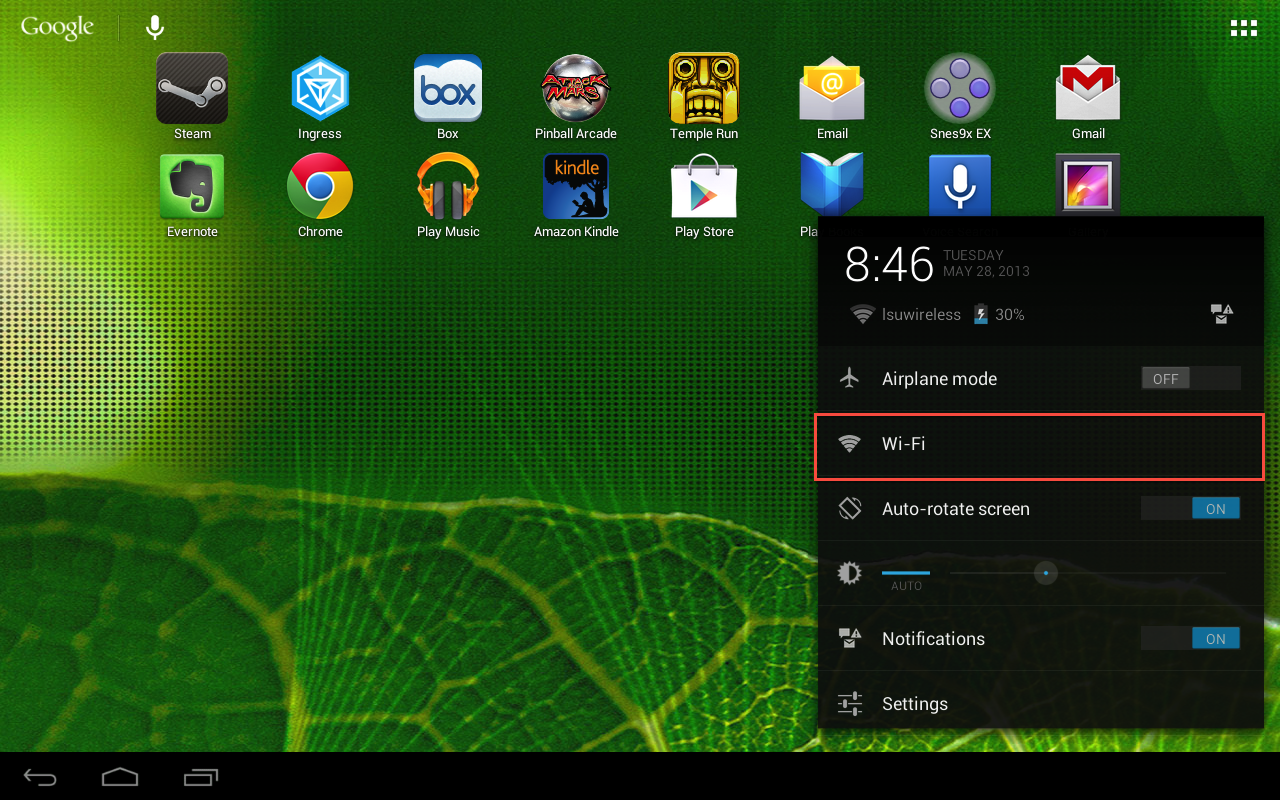Open Wi-Fi settings row
1280x800 pixels.
(1040, 445)
